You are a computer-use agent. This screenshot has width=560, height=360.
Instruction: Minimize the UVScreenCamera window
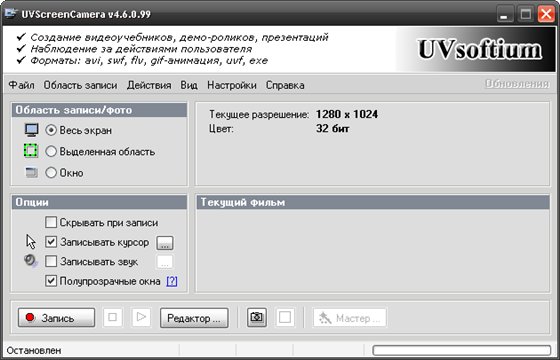pyautogui.click(x=505, y=15)
